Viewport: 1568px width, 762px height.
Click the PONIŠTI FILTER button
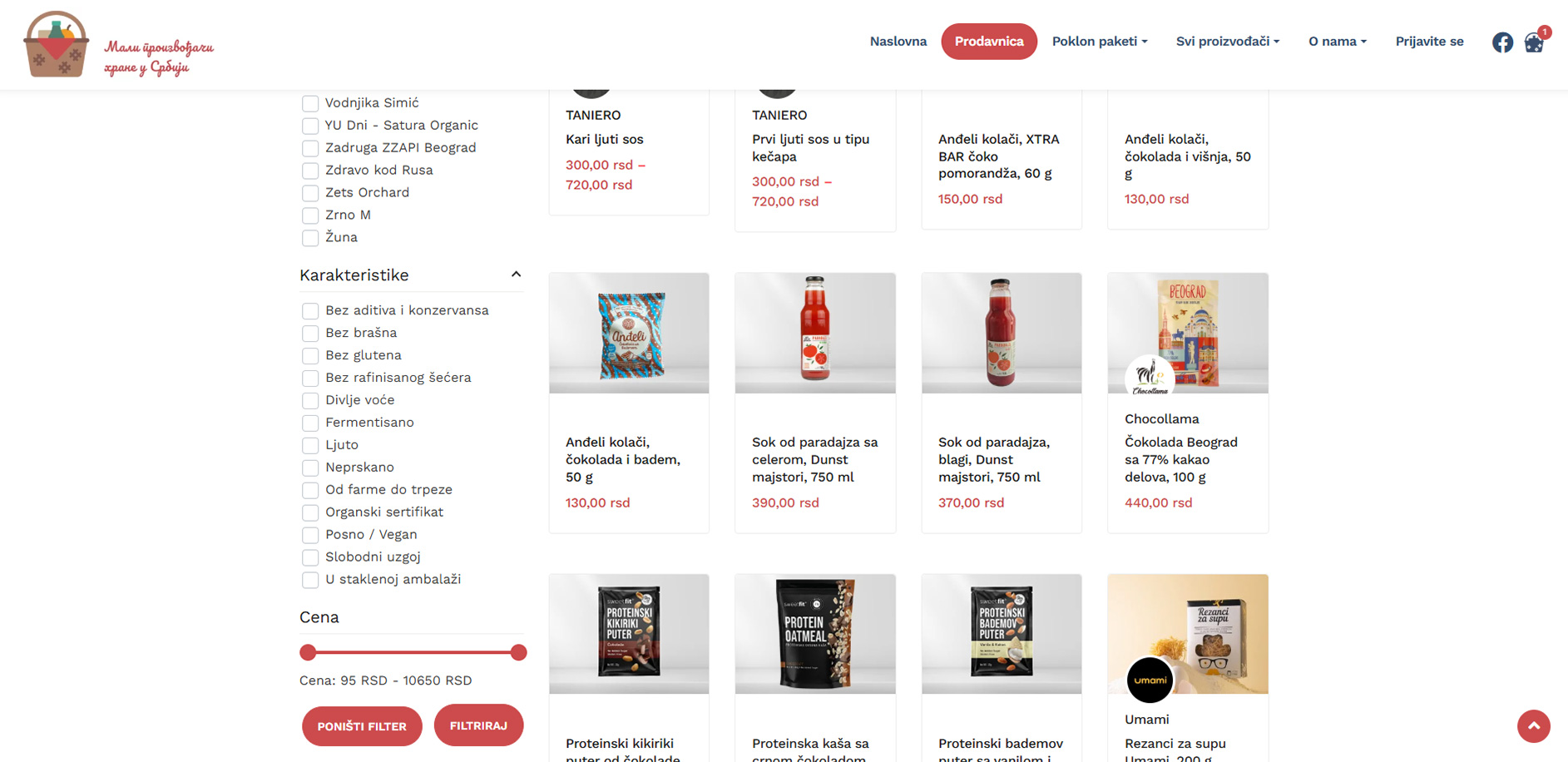[x=362, y=726]
